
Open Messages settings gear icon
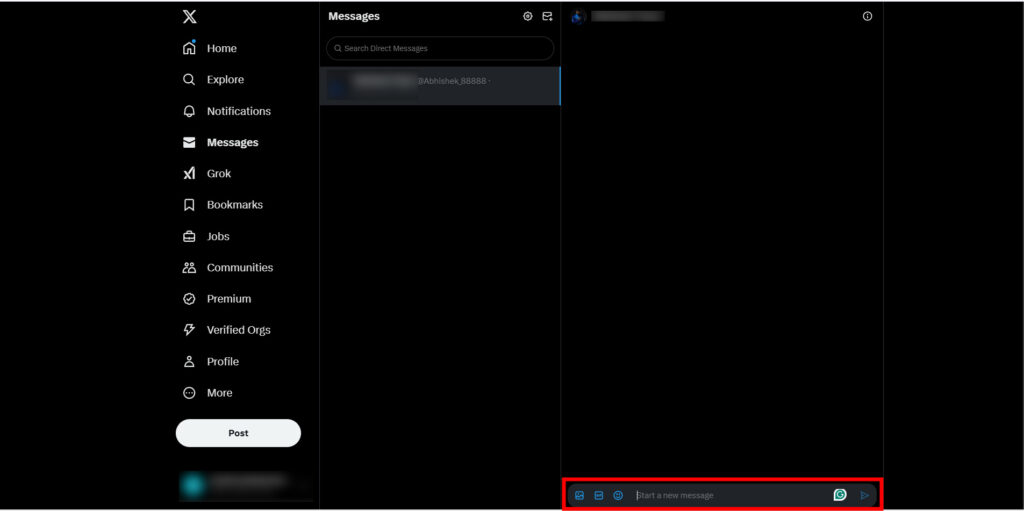coord(528,16)
